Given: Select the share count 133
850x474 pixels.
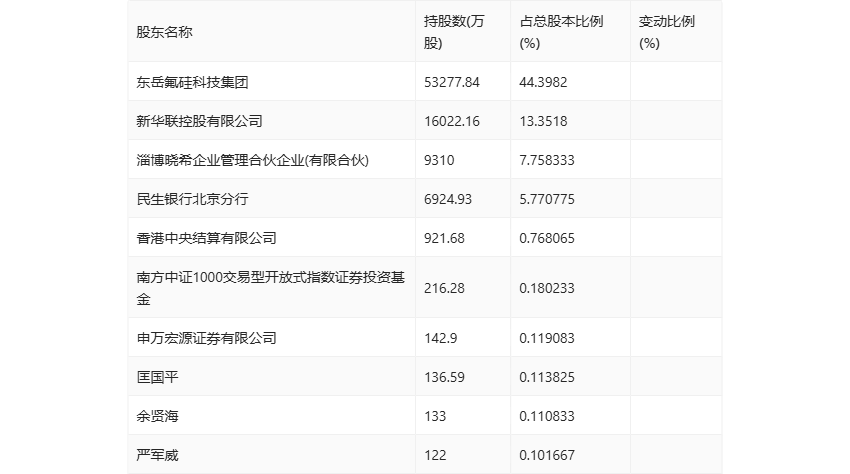Looking at the screenshot, I should [435, 416].
